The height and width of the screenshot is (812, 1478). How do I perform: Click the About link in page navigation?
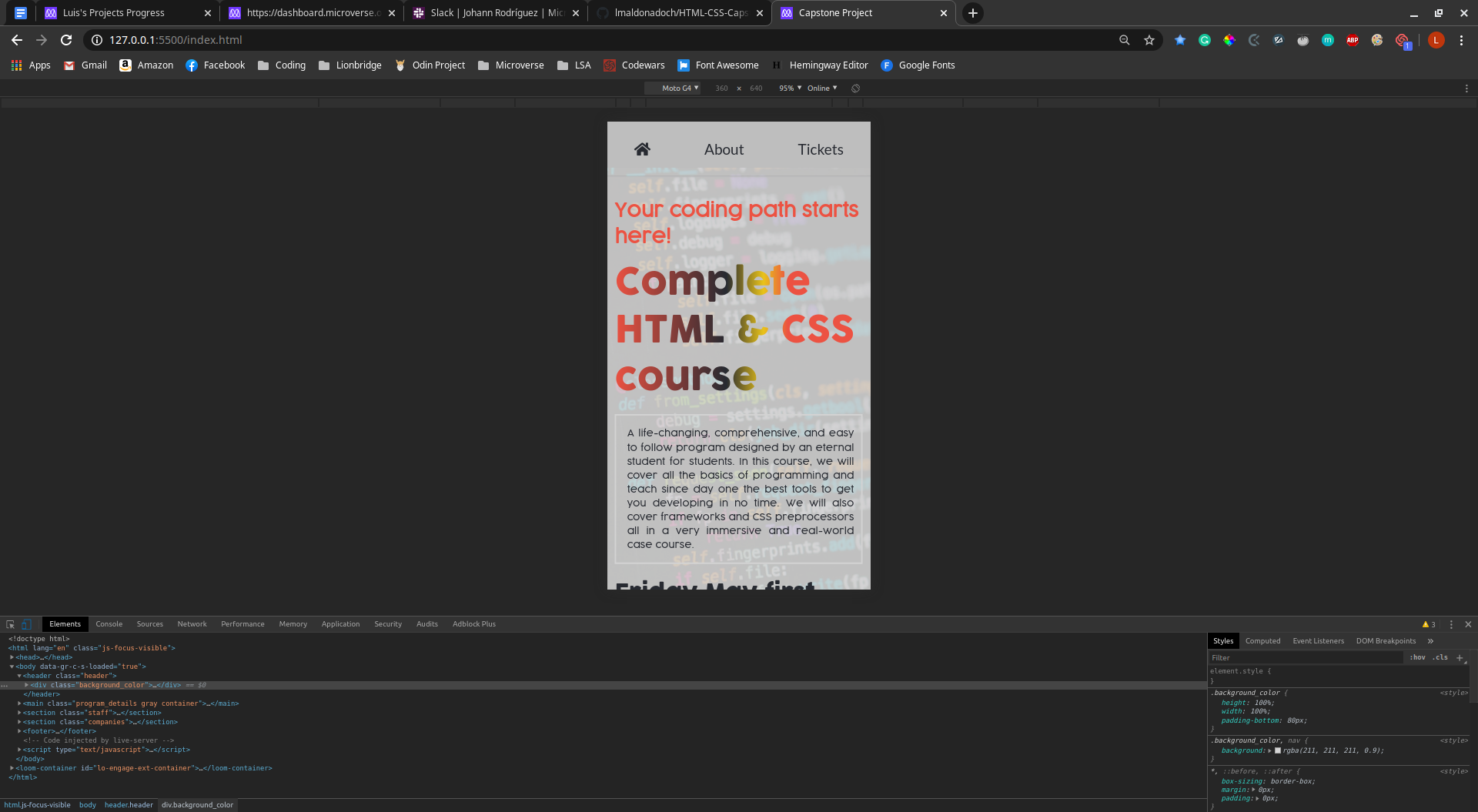(724, 149)
